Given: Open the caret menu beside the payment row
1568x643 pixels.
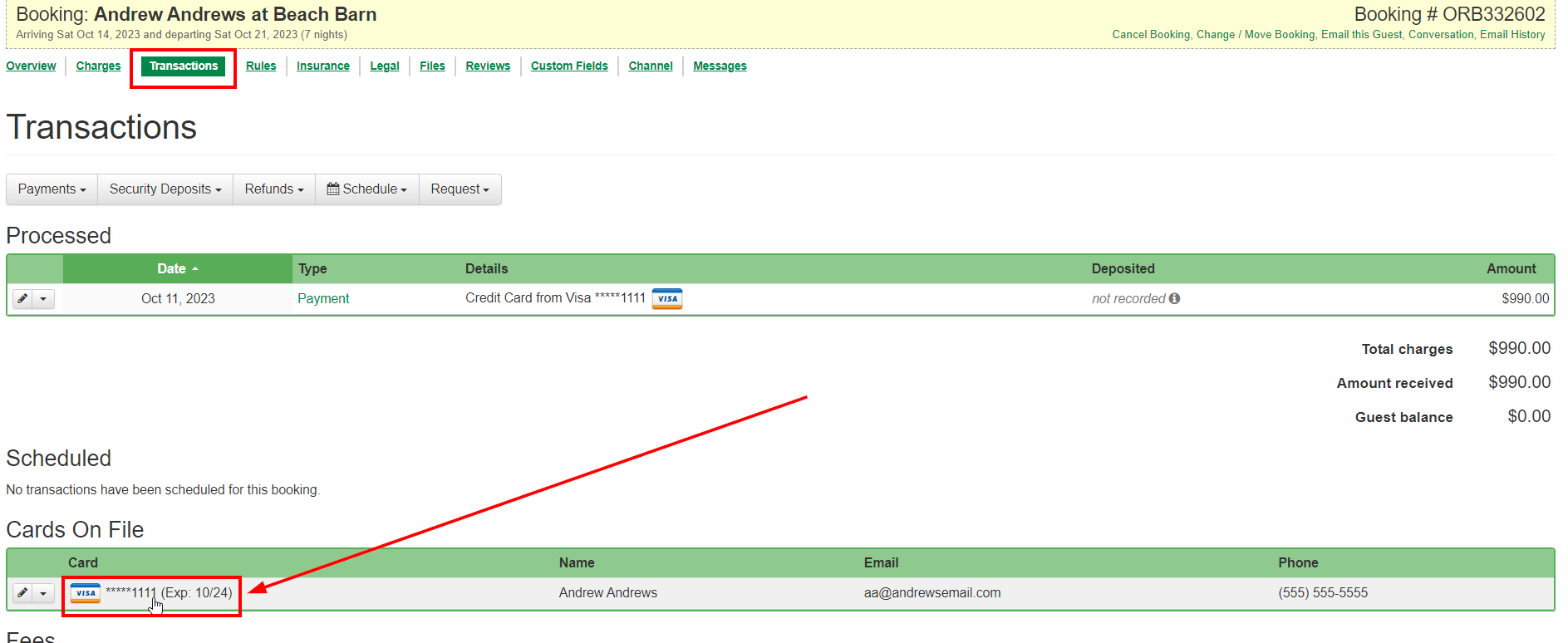Looking at the screenshot, I should coord(43,299).
